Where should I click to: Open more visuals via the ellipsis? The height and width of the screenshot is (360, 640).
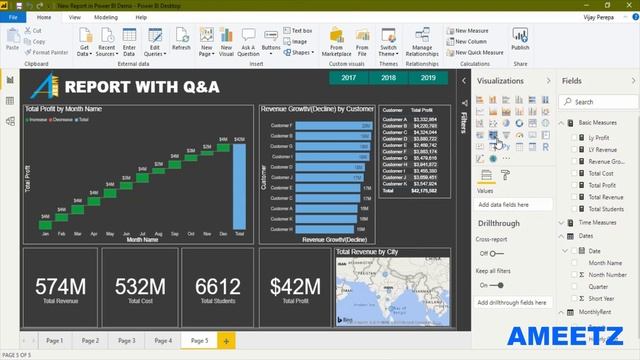click(506, 158)
